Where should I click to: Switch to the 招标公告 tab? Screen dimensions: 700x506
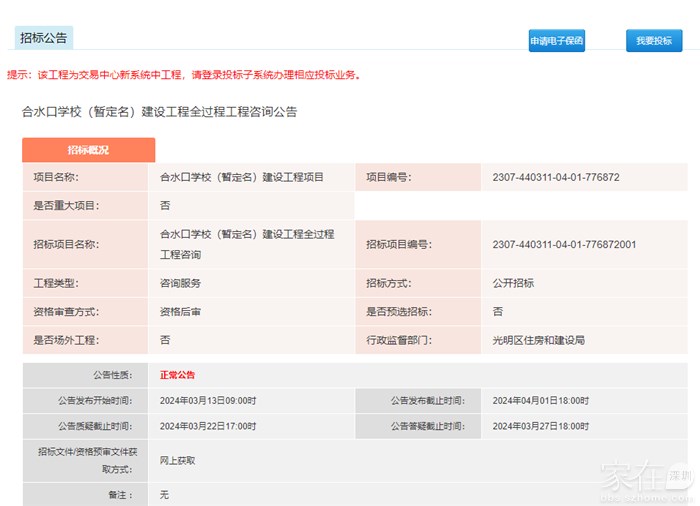(43, 38)
